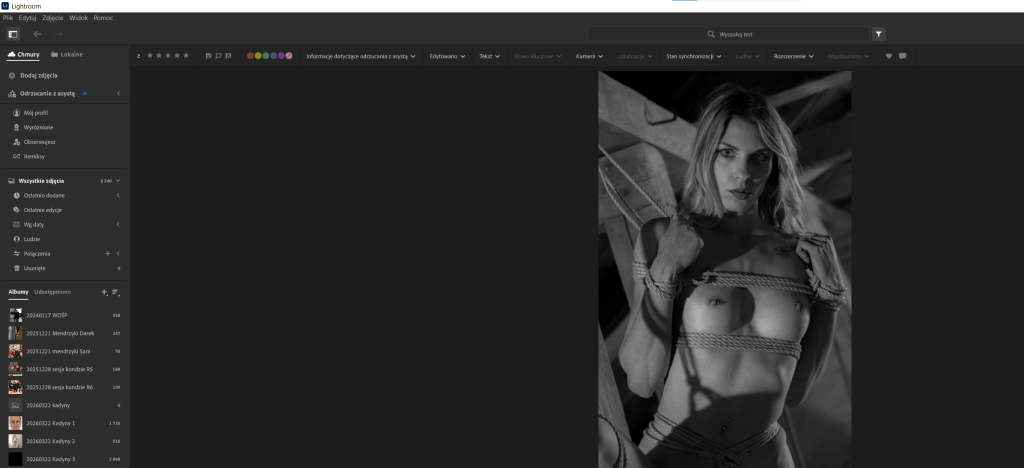1024x468 pixels.
Task: Filter by the heart likes icon
Action: 889,56
